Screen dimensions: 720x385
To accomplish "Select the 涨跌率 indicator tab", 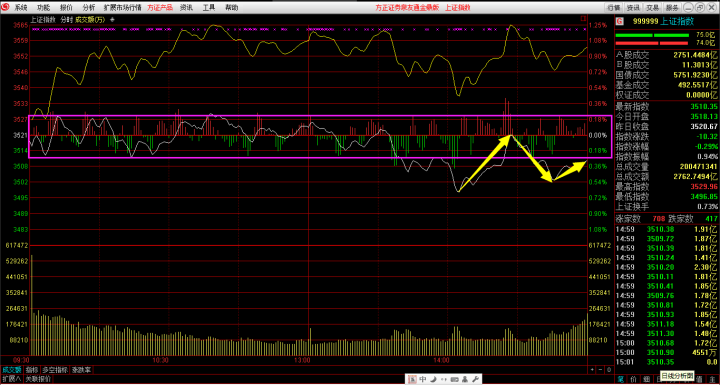I will [x=81, y=370].
